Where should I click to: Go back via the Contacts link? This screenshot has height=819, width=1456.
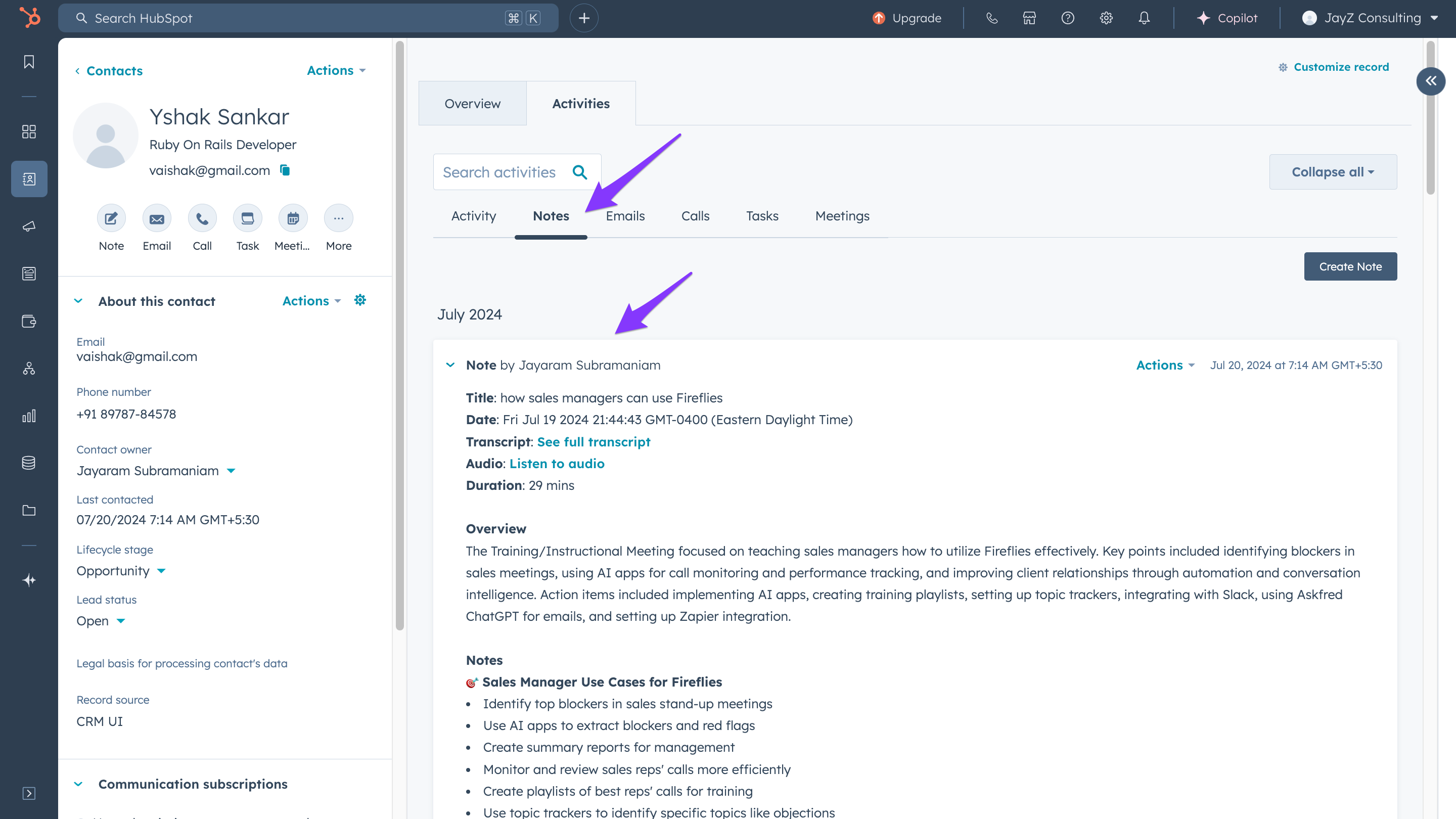pyautogui.click(x=109, y=71)
